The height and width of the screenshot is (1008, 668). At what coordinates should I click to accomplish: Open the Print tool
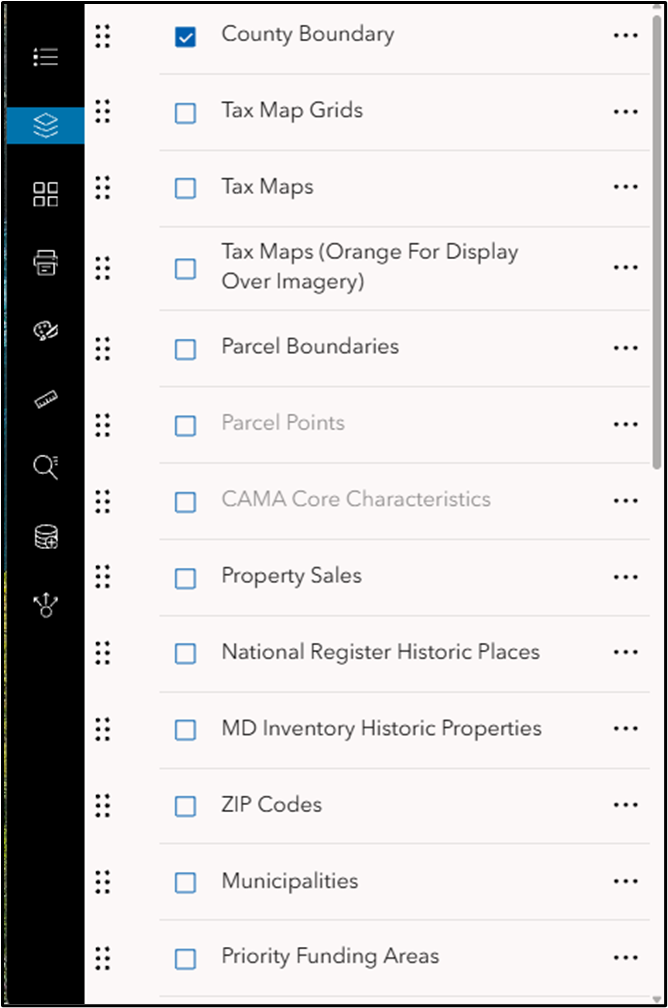pyautogui.click(x=44, y=264)
